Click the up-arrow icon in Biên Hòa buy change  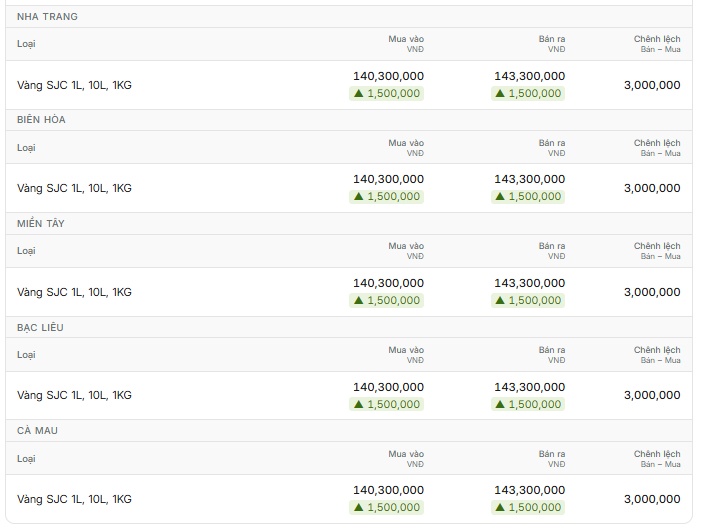tap(358, 196)
